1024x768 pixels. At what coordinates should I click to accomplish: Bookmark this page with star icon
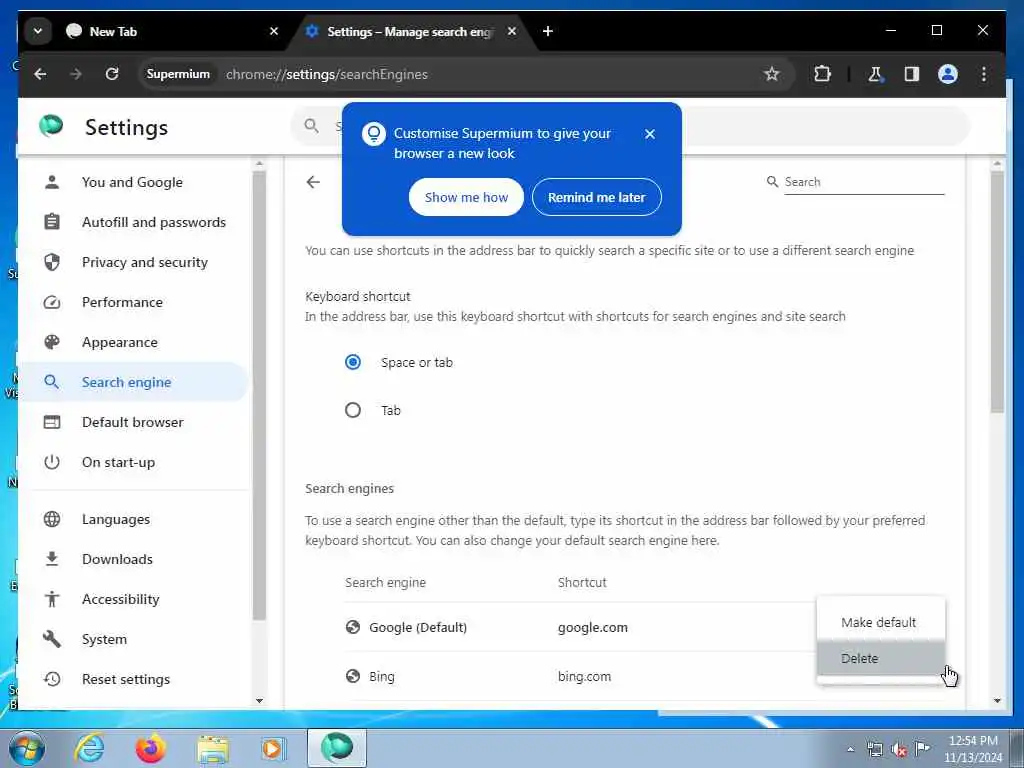772,74
